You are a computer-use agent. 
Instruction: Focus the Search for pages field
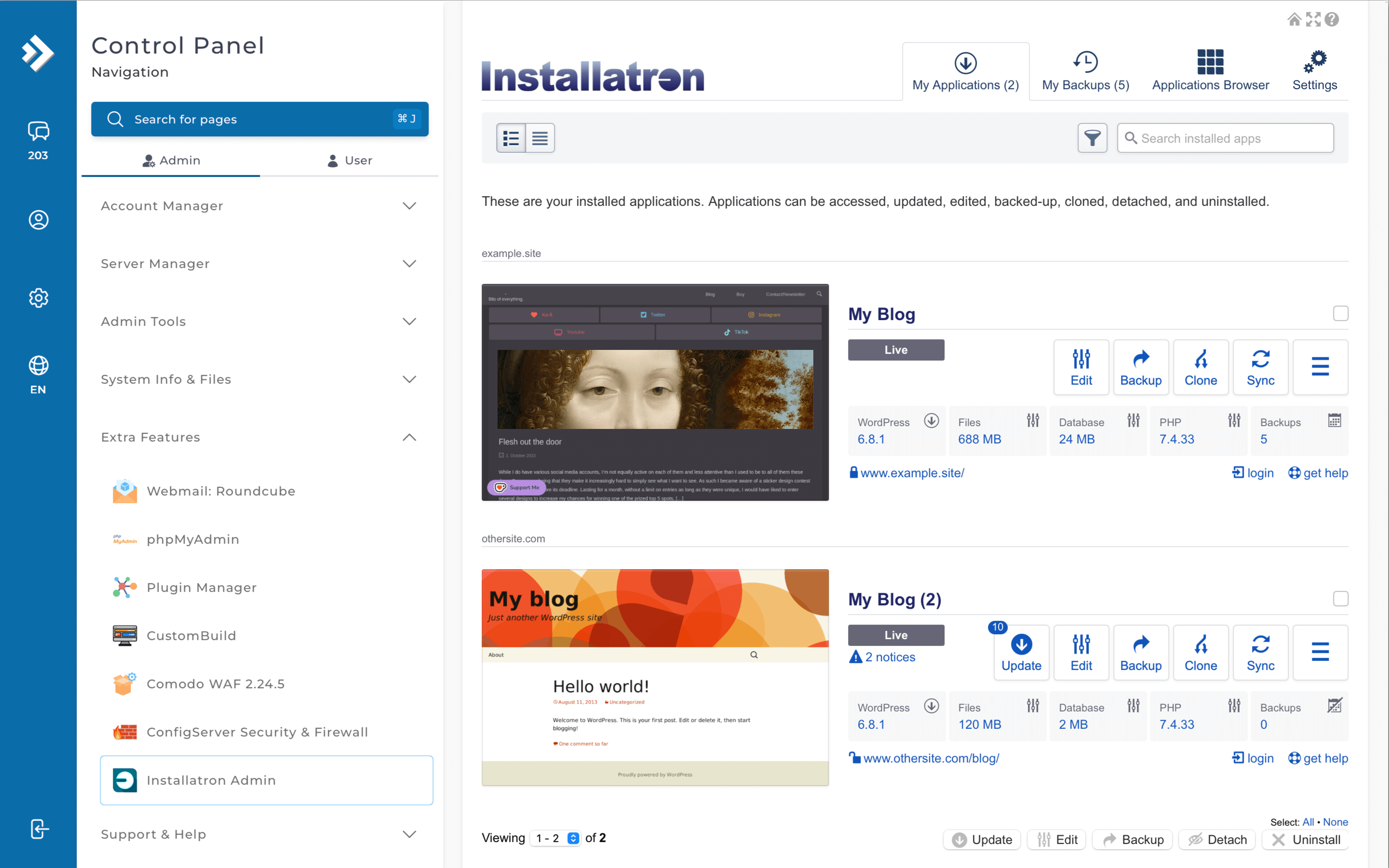(x=259, y=120)
